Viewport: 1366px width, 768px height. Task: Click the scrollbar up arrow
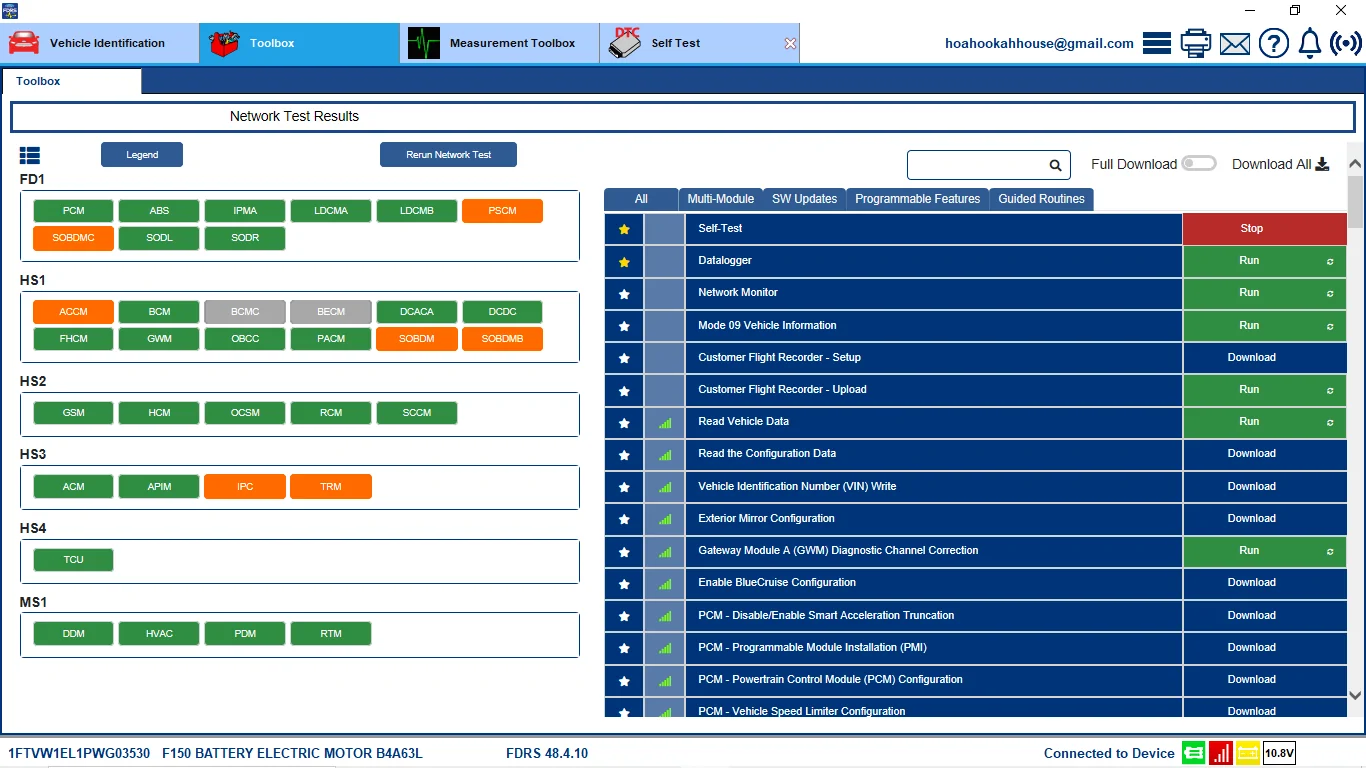pyautogui.click(x=1356, y=164)
